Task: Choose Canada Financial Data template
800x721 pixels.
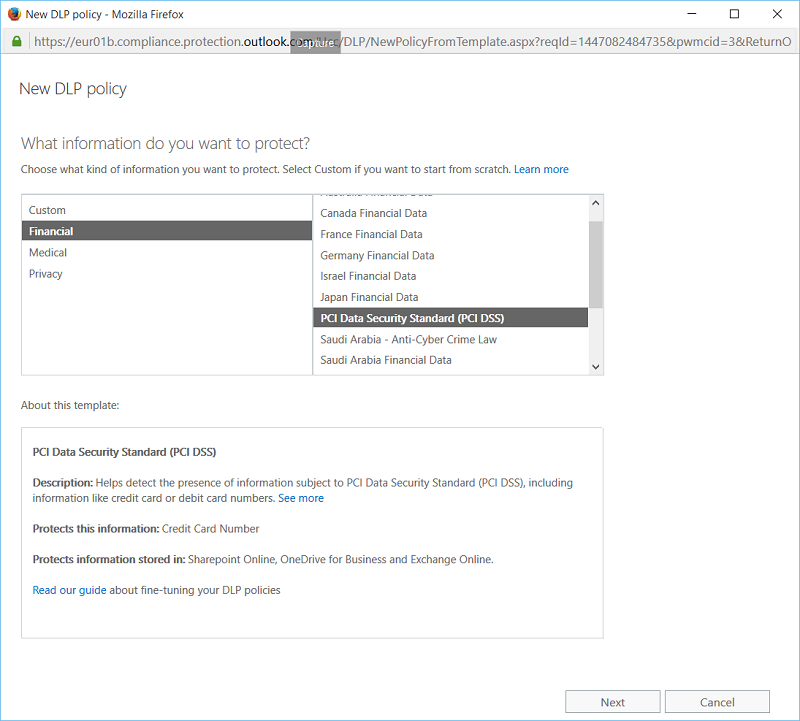Action: tap(451, 213)
